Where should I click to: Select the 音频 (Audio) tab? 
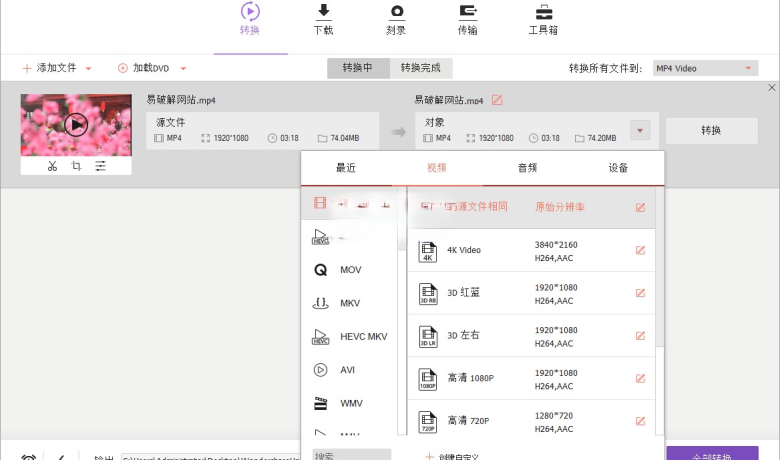pyautogui.click(x=528, y=168)
